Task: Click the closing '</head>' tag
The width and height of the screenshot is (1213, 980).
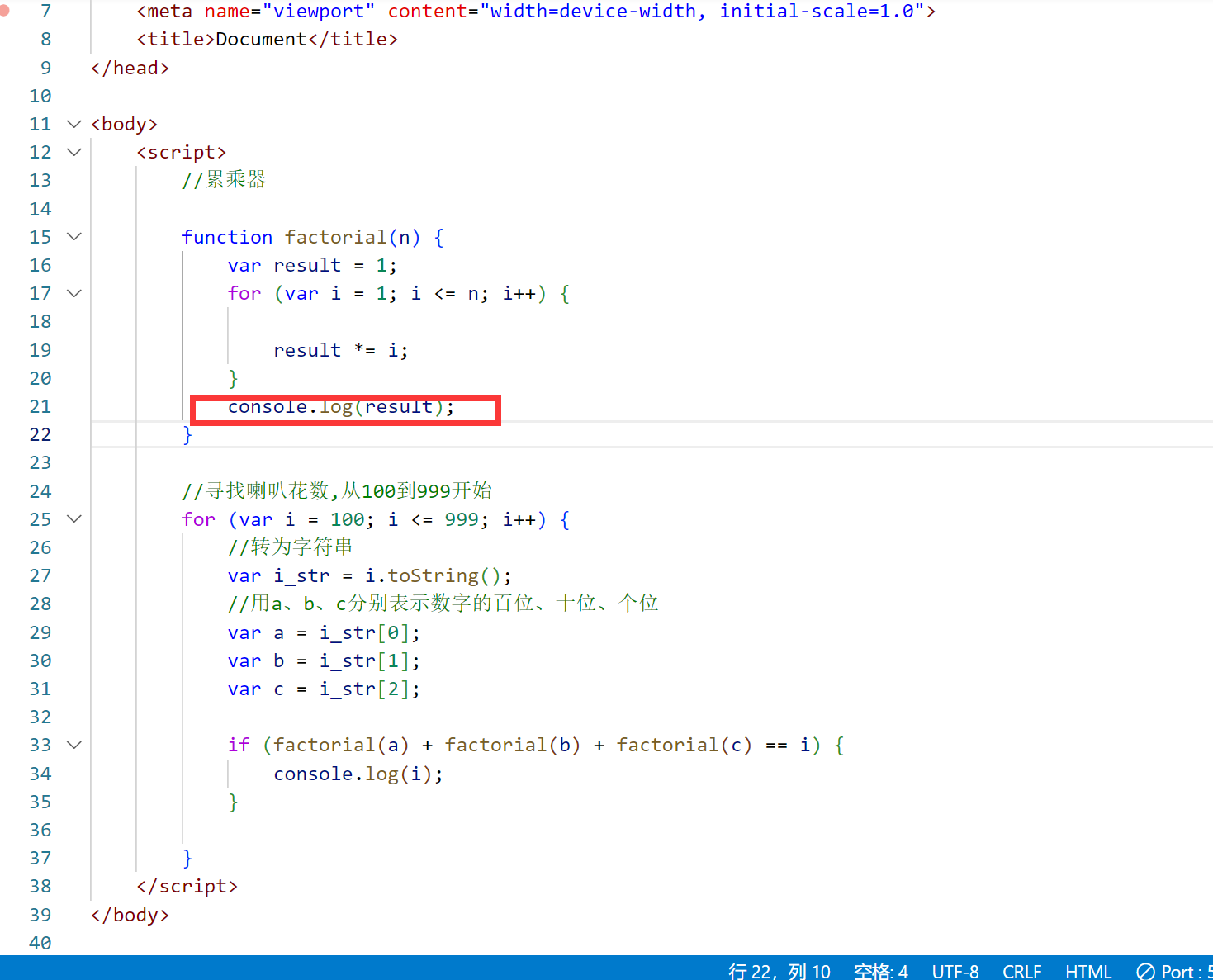Action: point(130,68)
